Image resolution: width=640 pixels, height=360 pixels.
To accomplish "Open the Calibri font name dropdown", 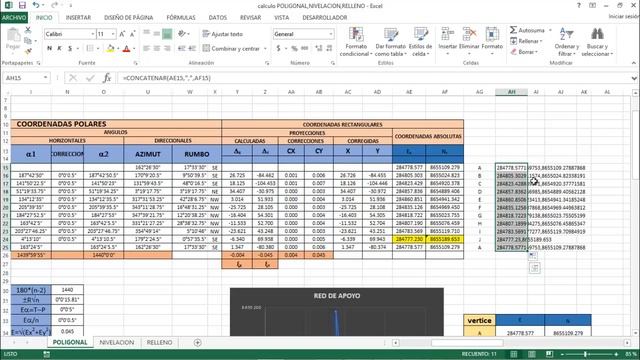I will coord(93,34).
